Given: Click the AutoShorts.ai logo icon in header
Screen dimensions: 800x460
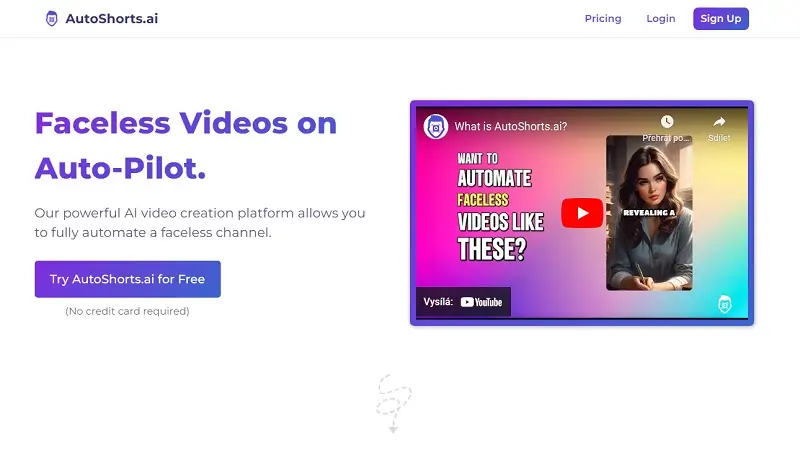Looking at the screenshot, I should tap(52, 19).
